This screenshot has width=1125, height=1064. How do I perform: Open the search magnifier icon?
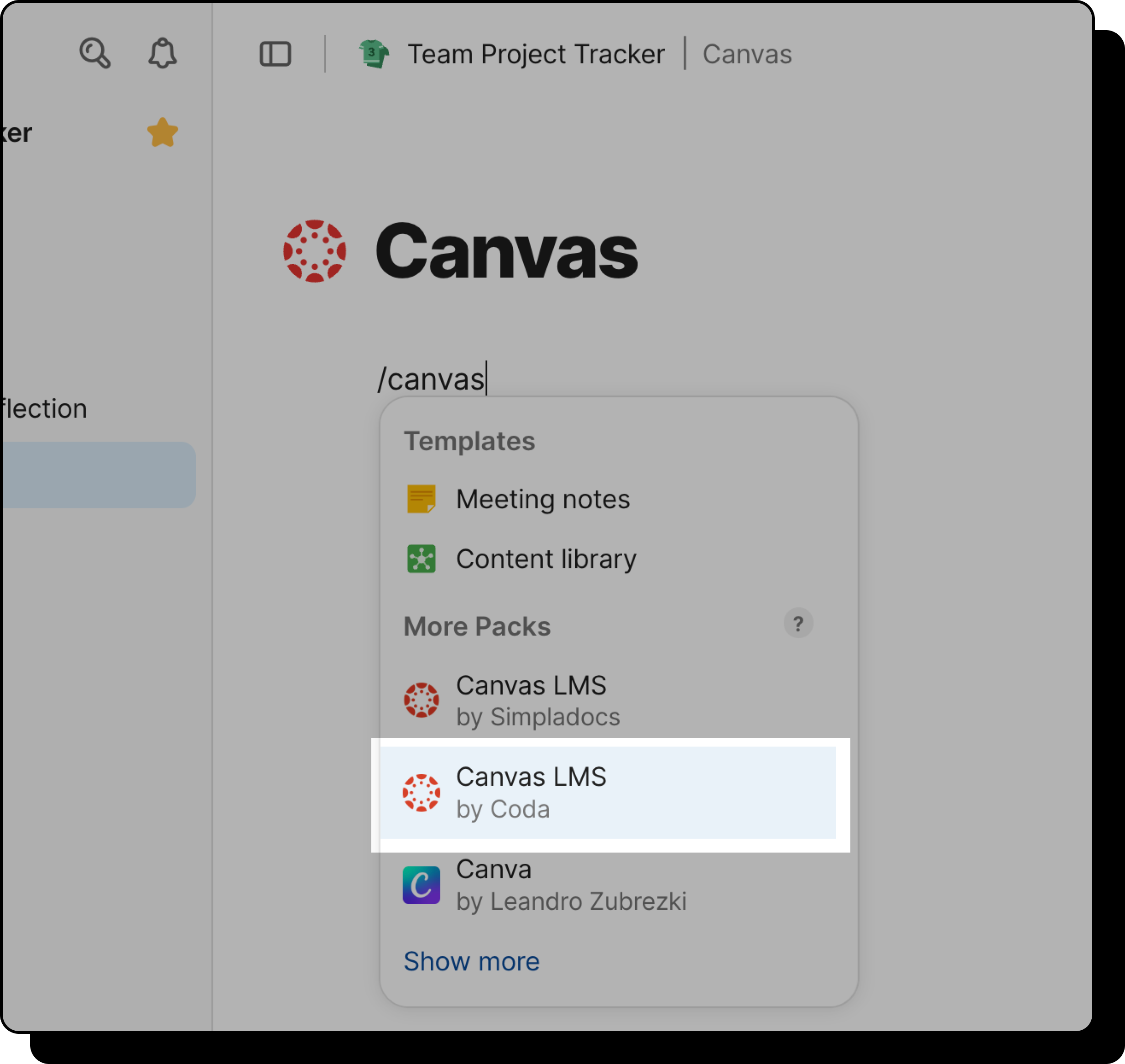(95, 53)
